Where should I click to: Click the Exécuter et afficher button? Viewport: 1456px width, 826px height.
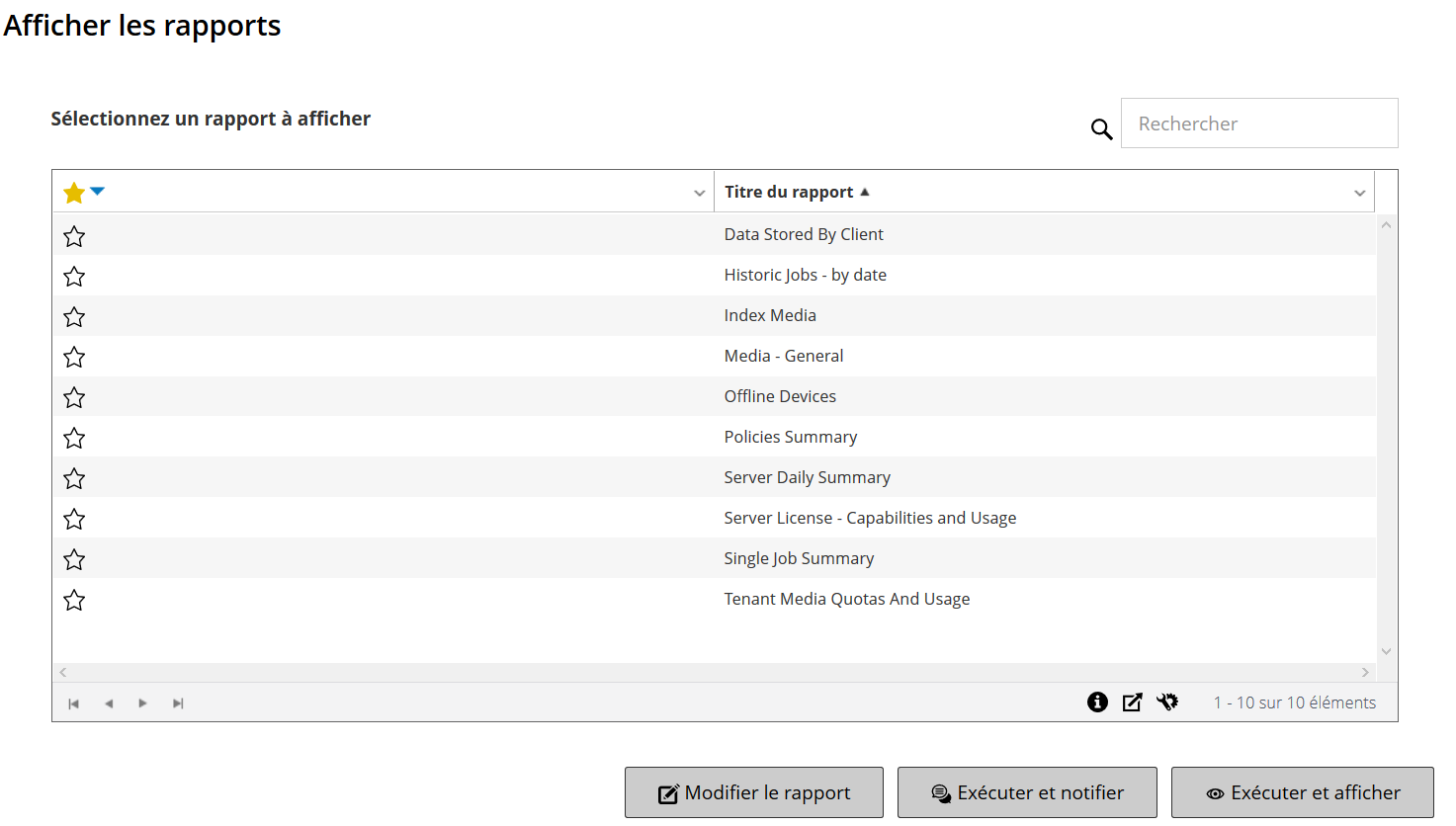[x=1302, y=792]
